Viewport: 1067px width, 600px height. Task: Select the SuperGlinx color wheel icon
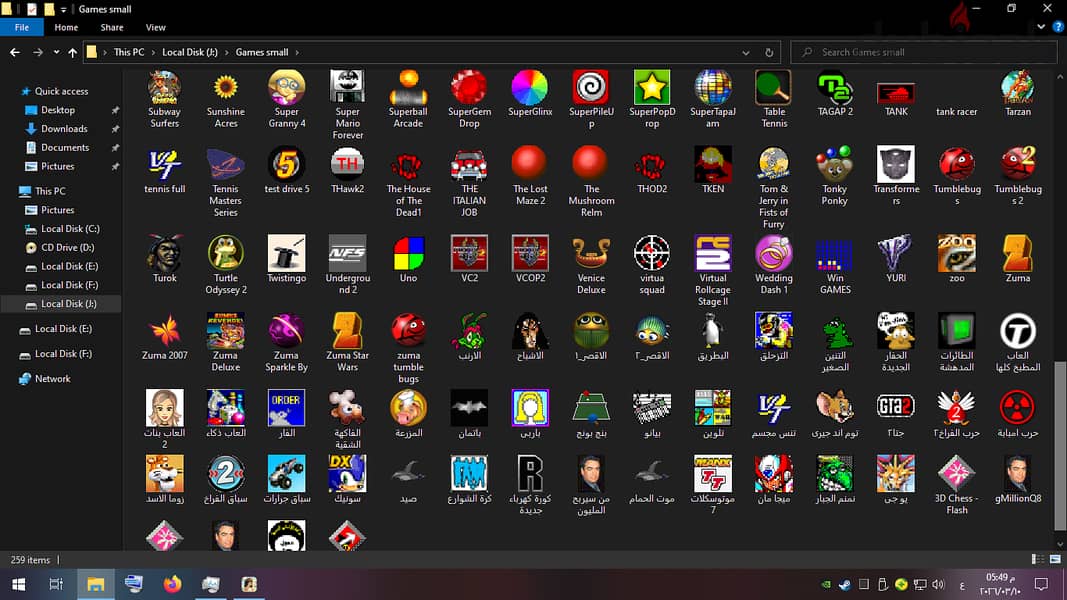pos(529,87)
